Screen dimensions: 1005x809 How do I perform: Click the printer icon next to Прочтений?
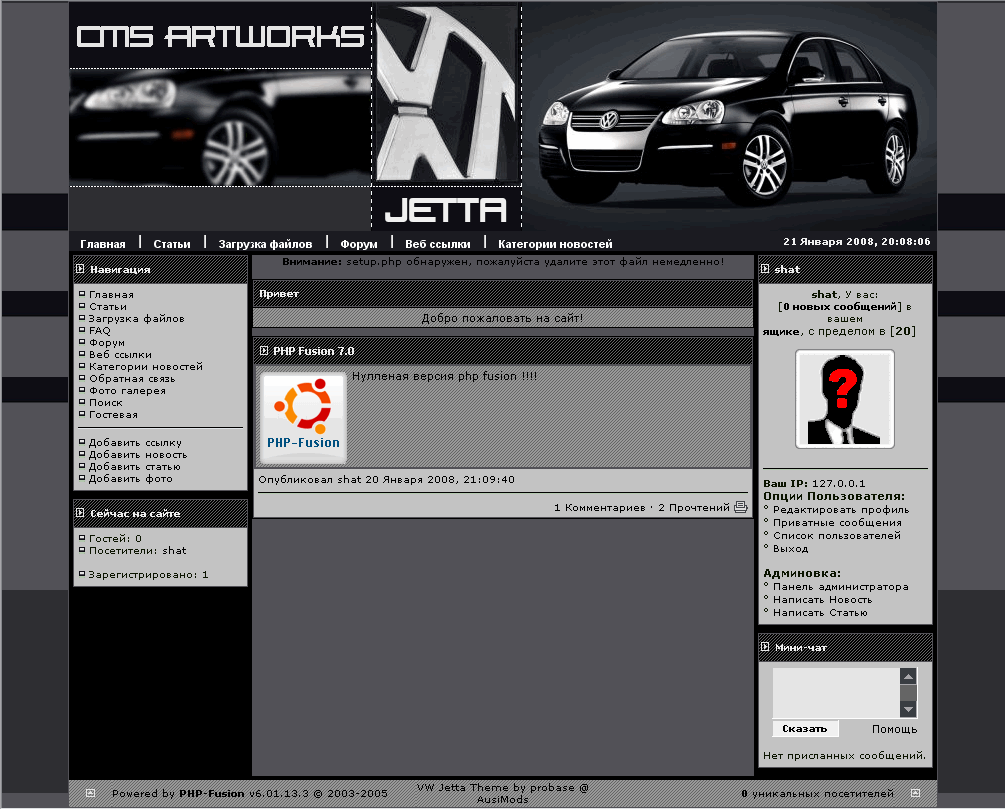[x=740, y=507]
